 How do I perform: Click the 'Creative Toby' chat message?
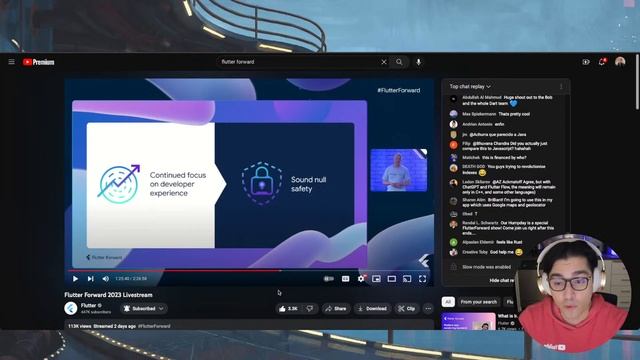coord(492,252)
